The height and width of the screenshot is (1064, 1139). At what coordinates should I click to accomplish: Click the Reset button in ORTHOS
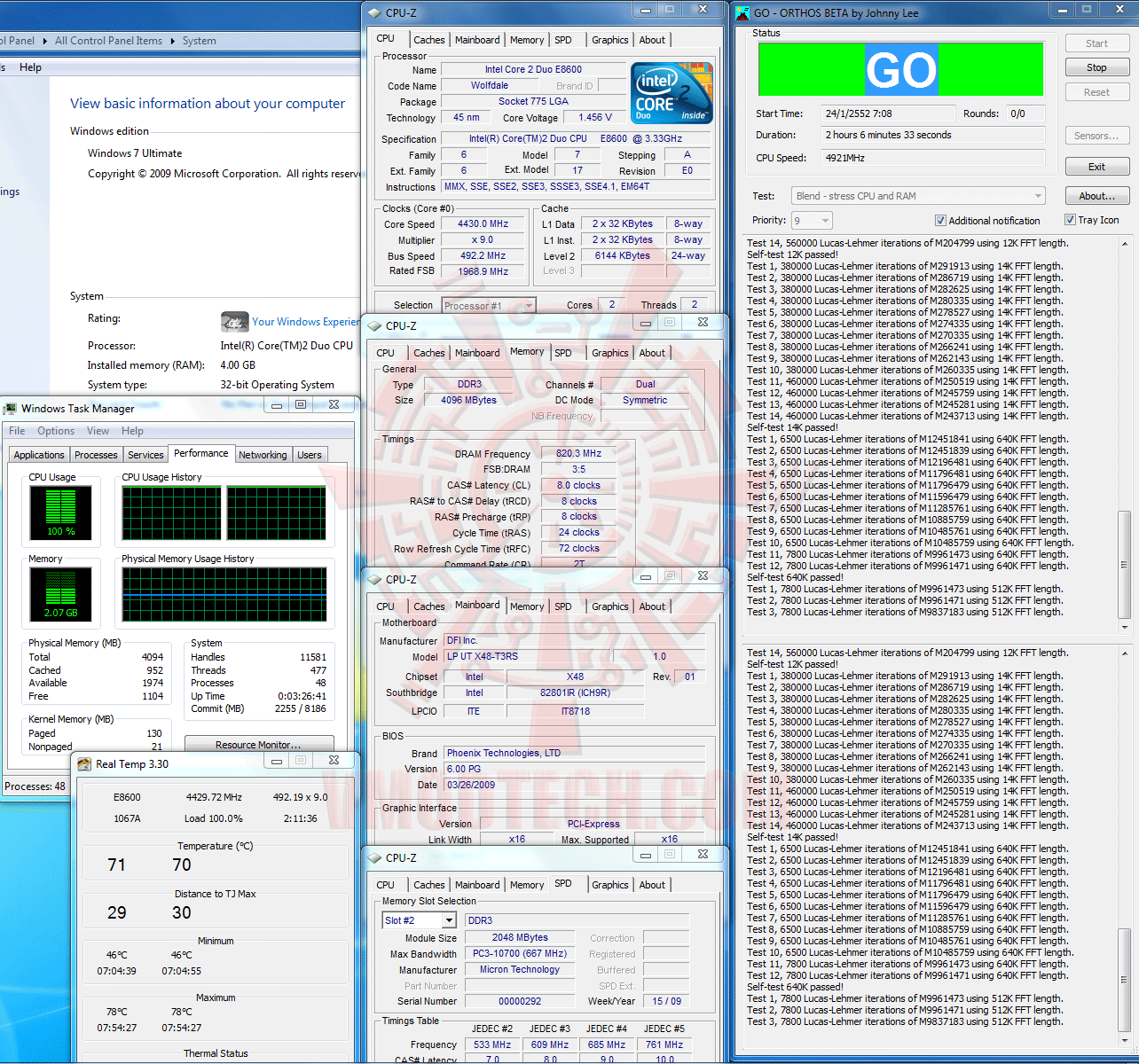(1096, 92)
